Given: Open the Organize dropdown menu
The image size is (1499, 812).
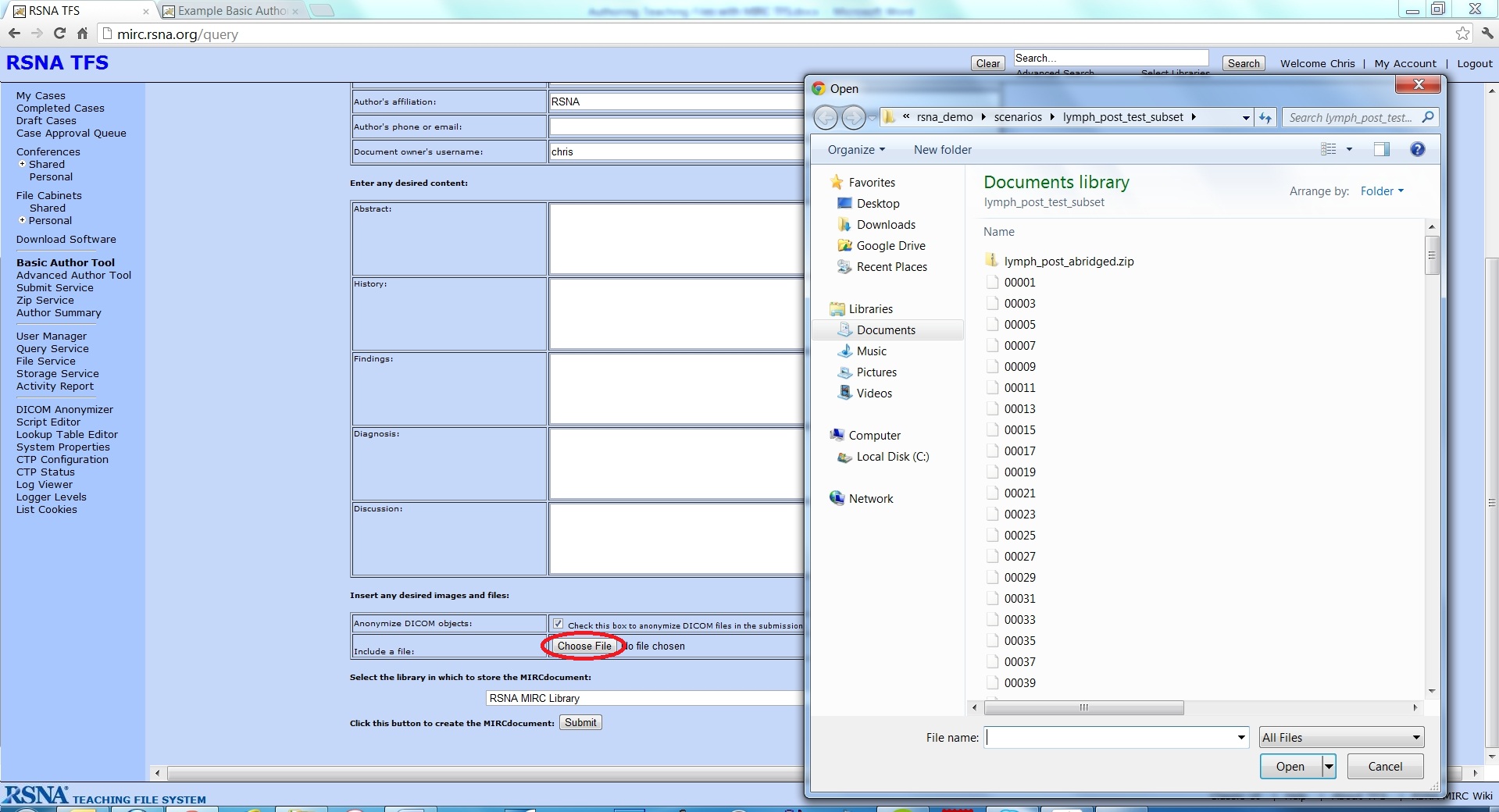Looking at the screenshot, I should point(856,150).
